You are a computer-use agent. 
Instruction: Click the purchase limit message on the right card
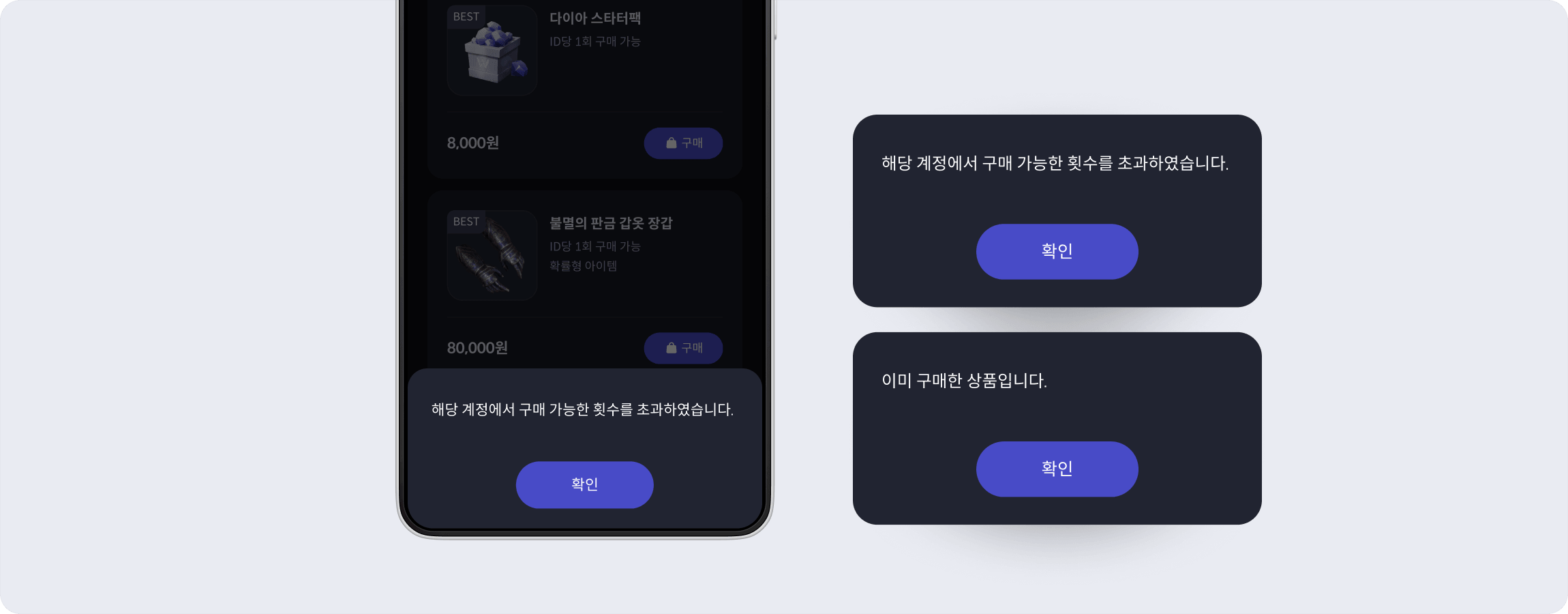(1055, 163)
